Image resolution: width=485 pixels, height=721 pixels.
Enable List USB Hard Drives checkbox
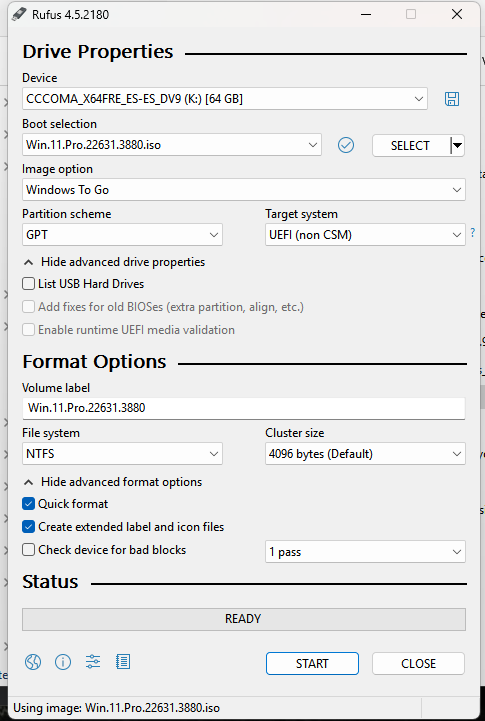pyautogui.click(x=29, y=284)
